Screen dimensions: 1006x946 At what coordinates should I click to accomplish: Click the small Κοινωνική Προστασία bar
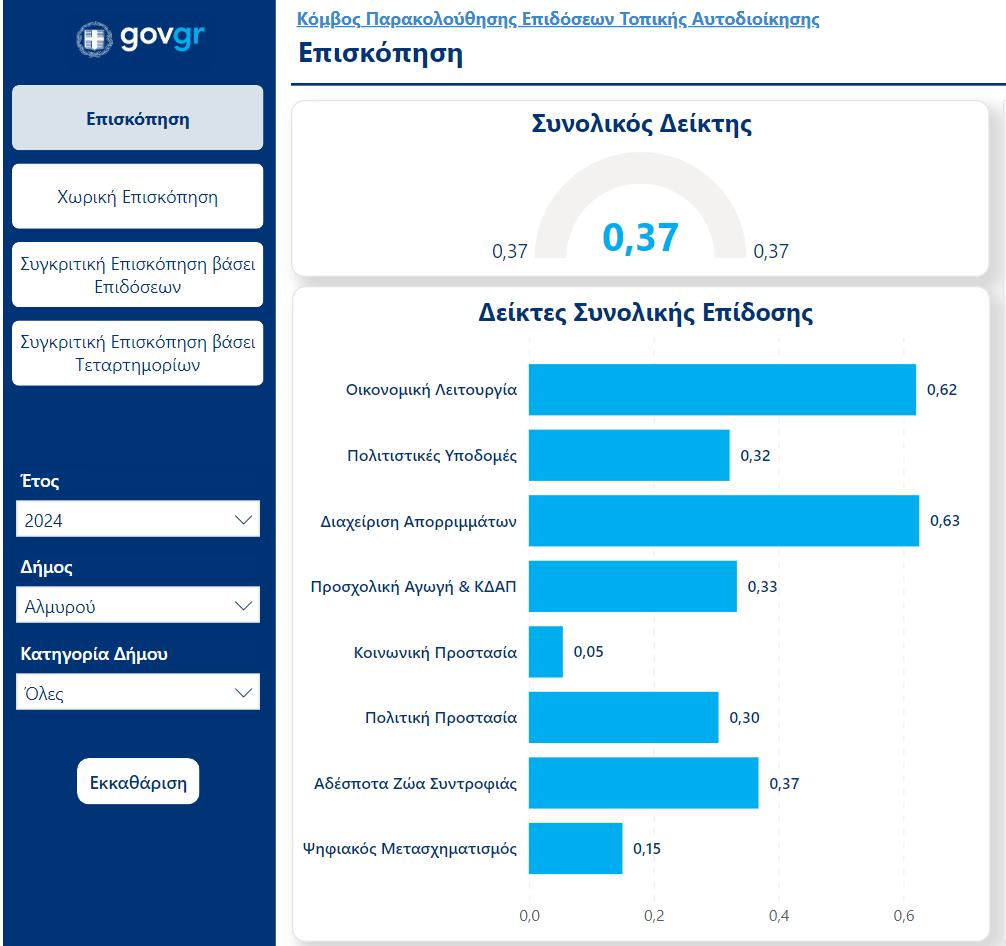pyautogui.click(x=546, y=652)
